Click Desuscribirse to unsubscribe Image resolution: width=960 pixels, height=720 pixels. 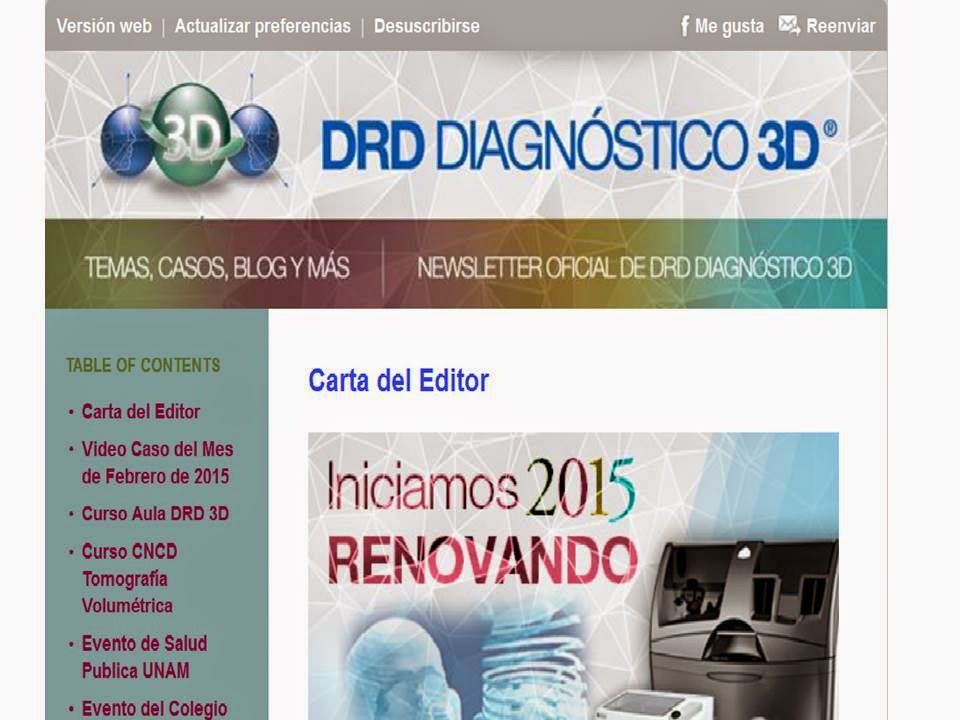pos(425,27)
